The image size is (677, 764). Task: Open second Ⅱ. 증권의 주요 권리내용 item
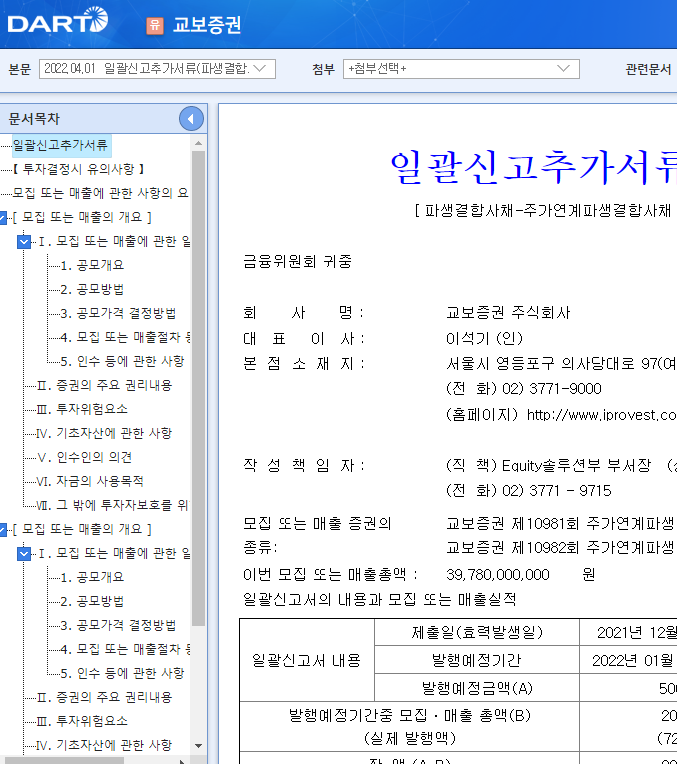point(104,697)
